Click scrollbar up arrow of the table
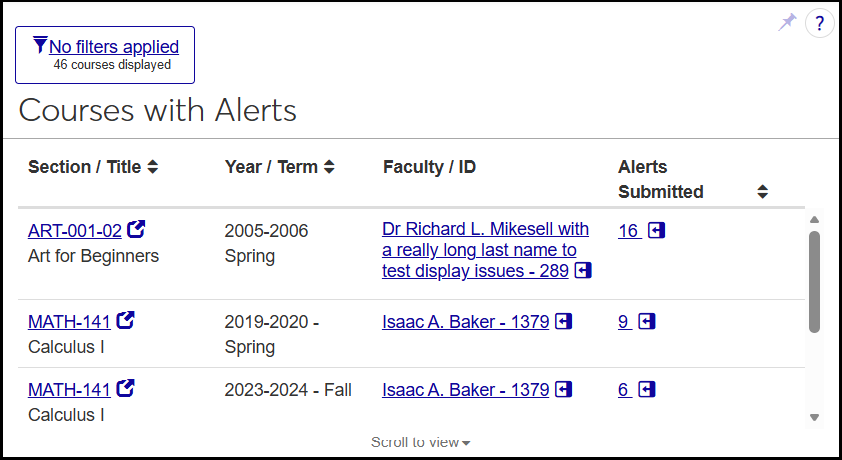 click(x=815, y=220)
